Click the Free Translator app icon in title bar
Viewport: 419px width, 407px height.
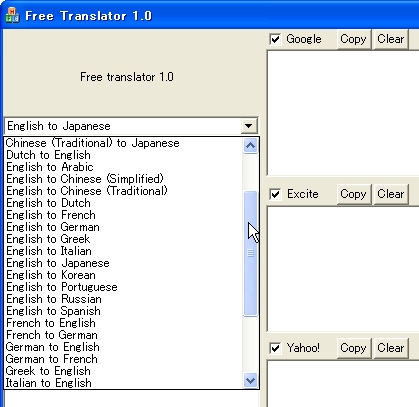coord(12,15)
